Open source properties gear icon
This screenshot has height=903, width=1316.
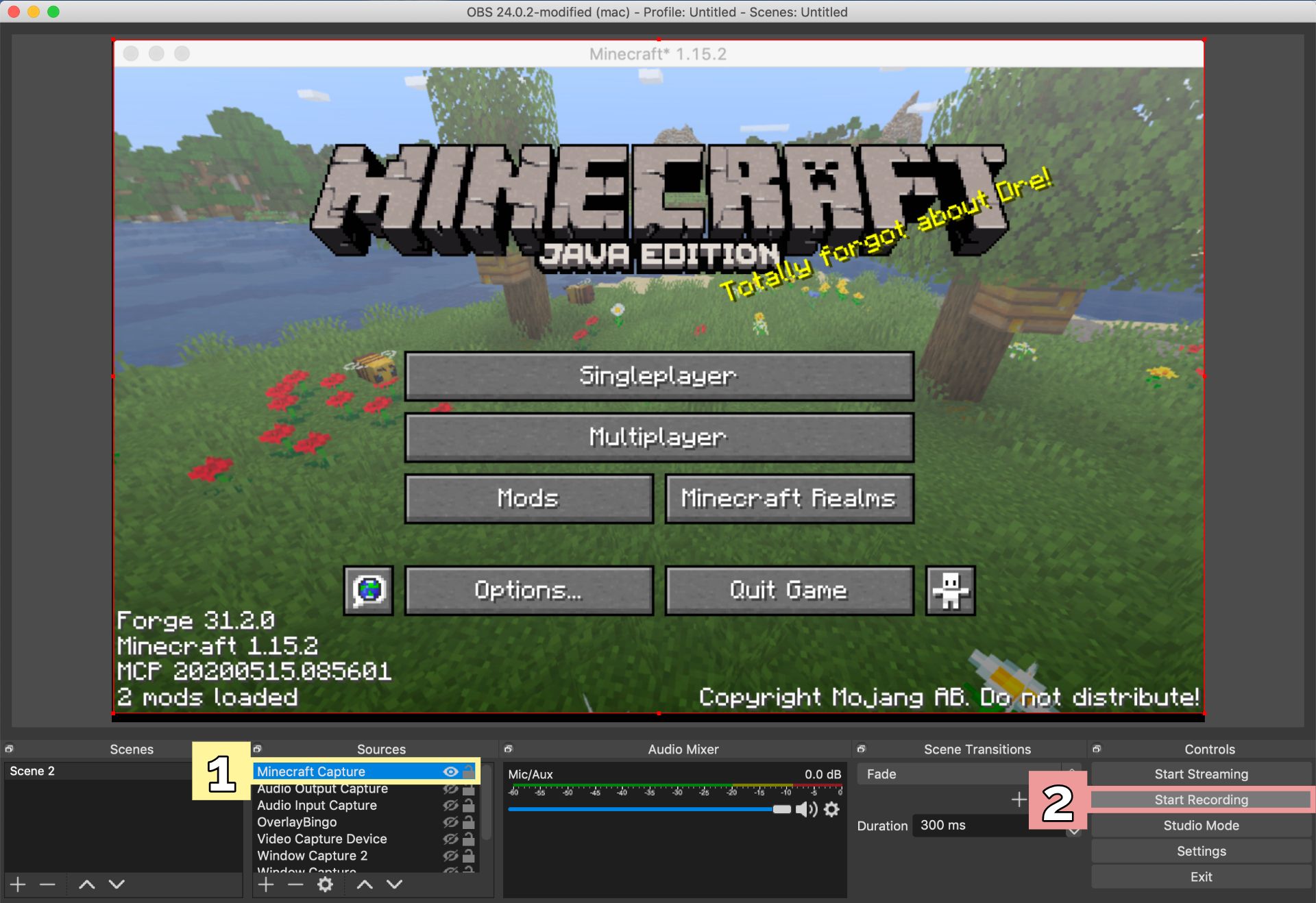pyautogui.click(x=325, y=885)
